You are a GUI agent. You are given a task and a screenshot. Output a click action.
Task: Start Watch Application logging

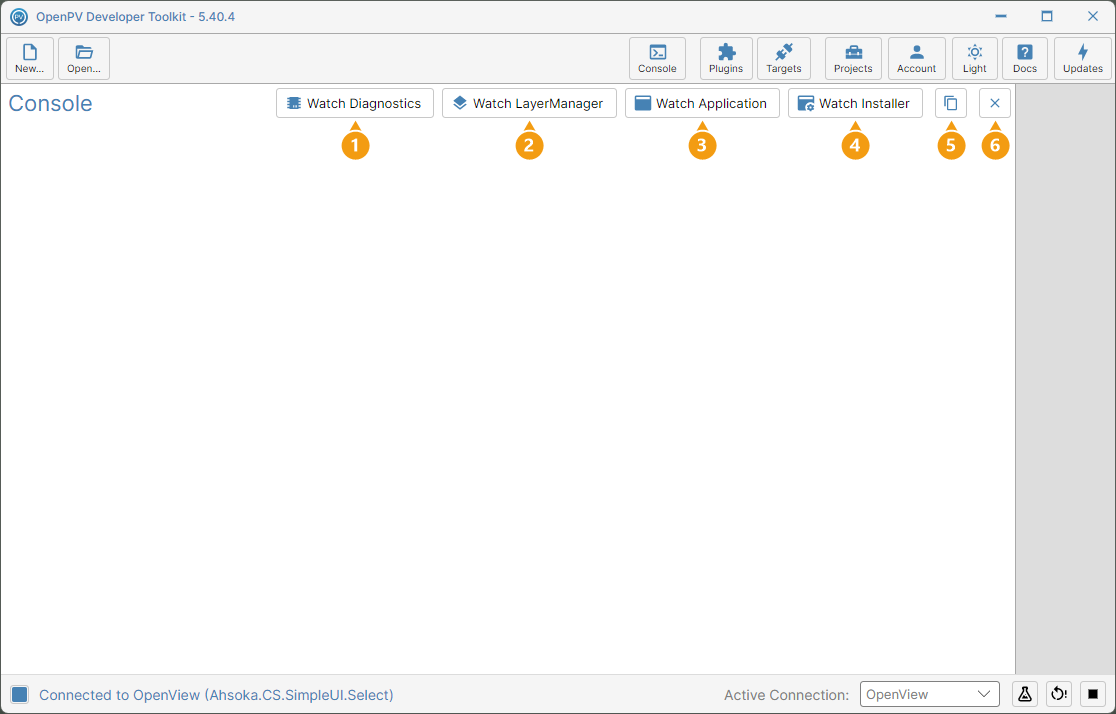point(702,103)
